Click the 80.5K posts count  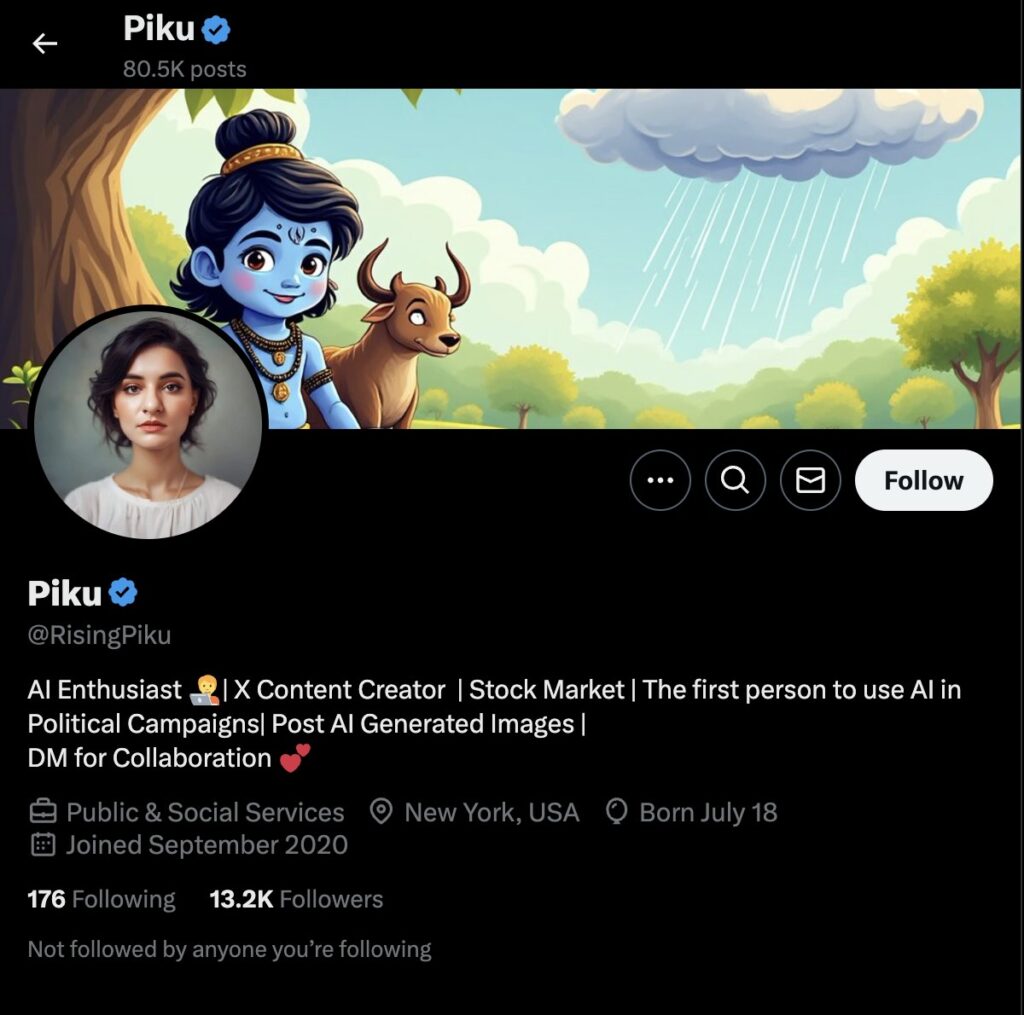pyautogui.click(x=185, y=69)
